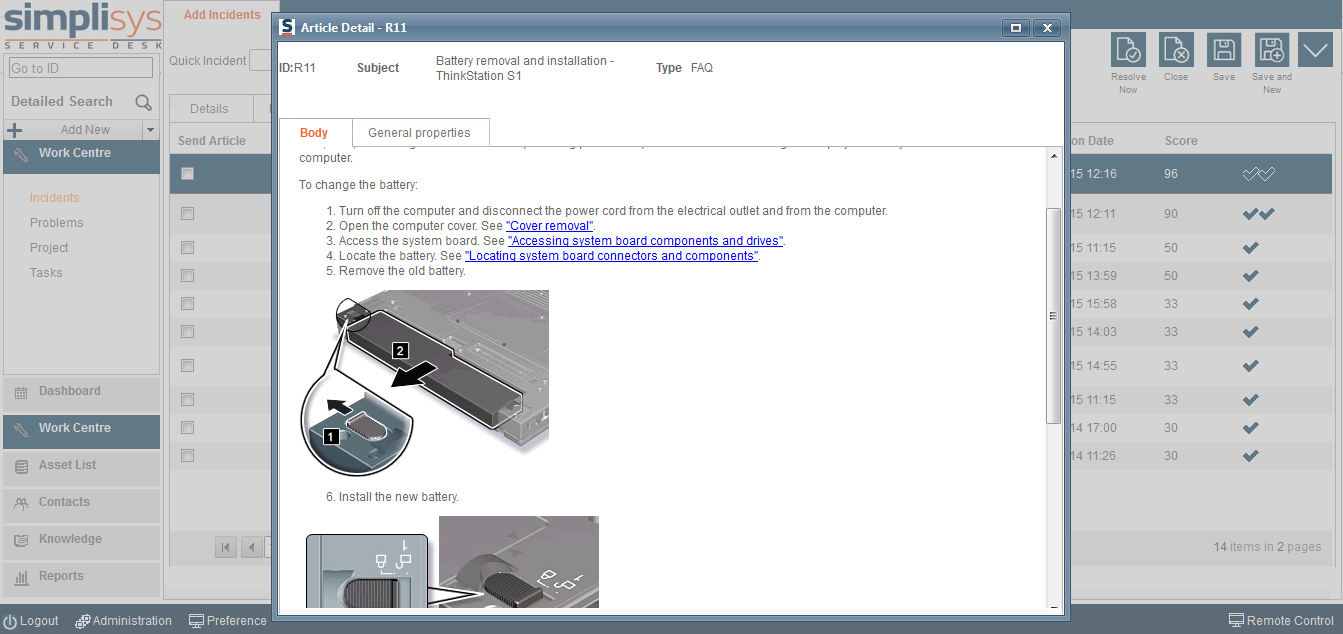Open the Asset List section
This screenshot has width=1343, height=634.
pos(80,466)
